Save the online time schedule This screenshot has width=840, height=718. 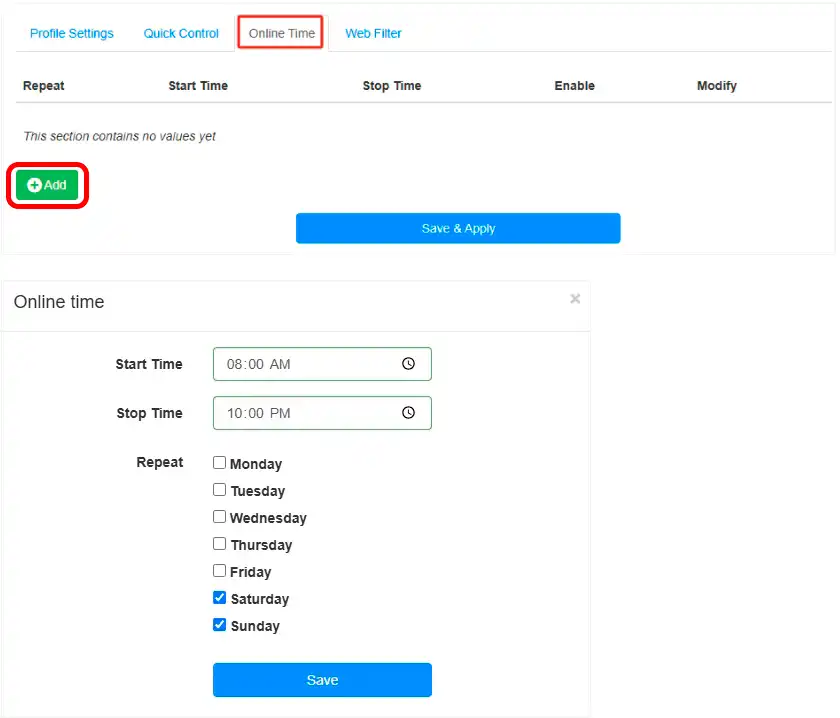point(322,680)
